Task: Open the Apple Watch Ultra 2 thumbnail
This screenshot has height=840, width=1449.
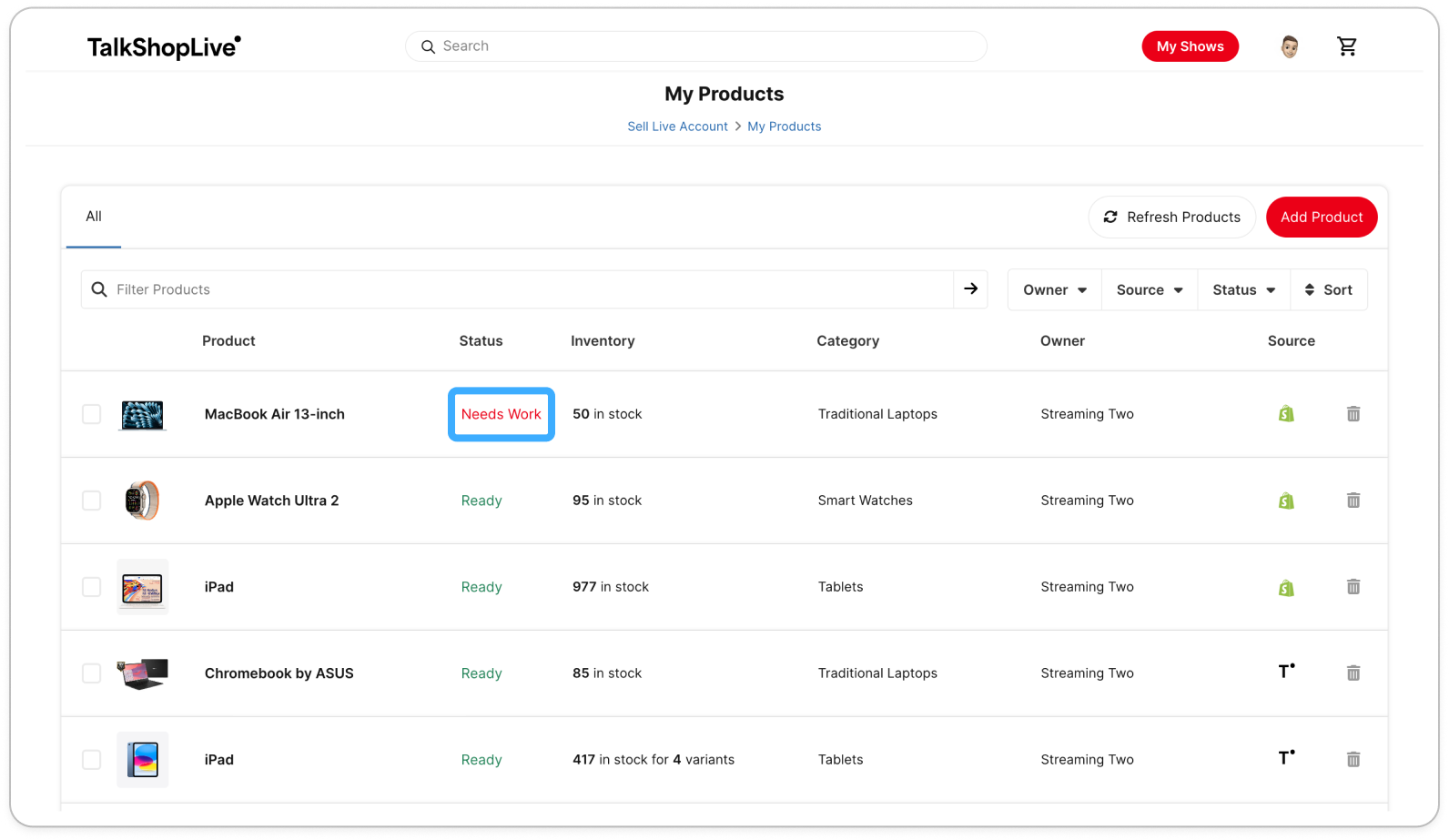Action: click(x=143, y=501)
